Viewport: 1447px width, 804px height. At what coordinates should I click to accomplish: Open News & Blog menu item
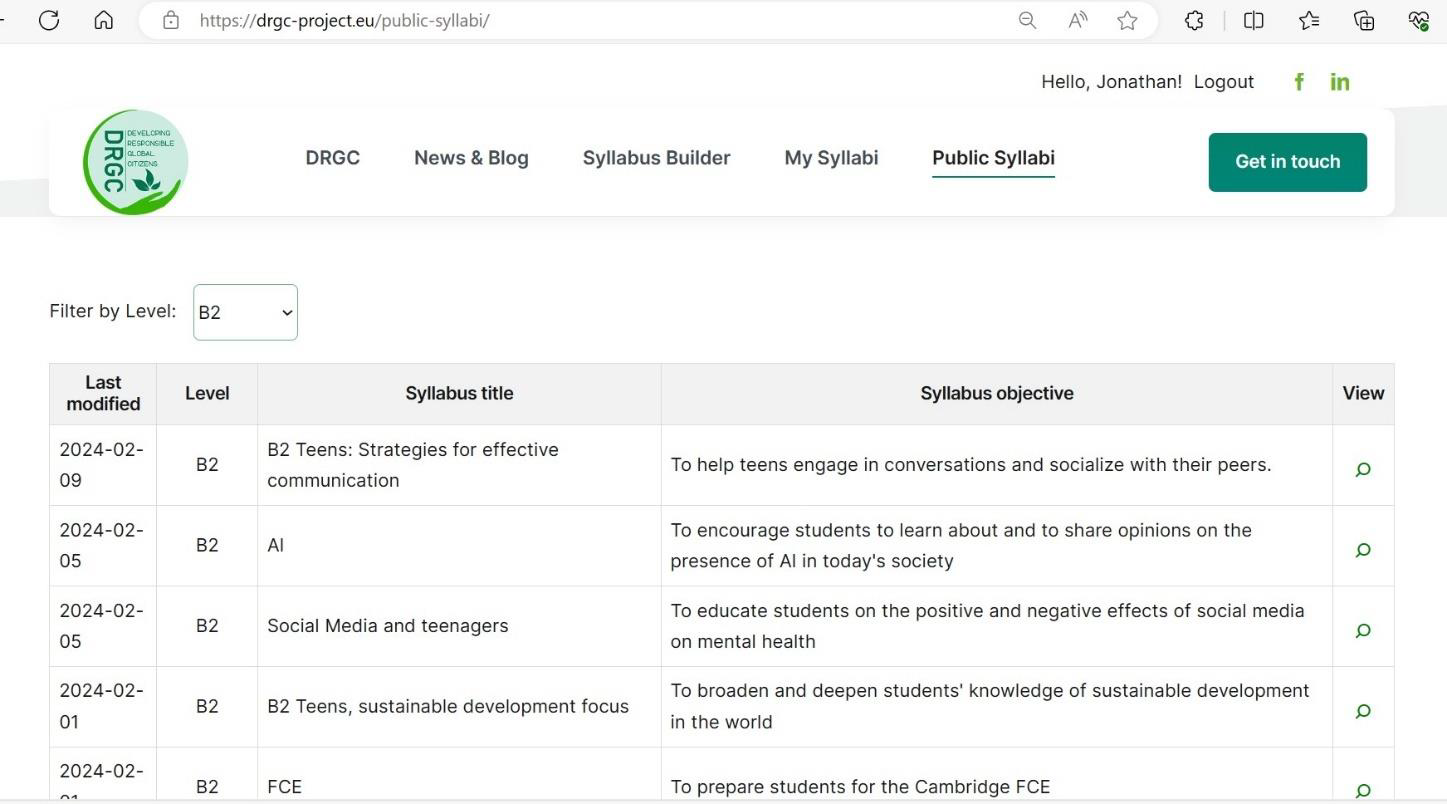pos(471,158)
